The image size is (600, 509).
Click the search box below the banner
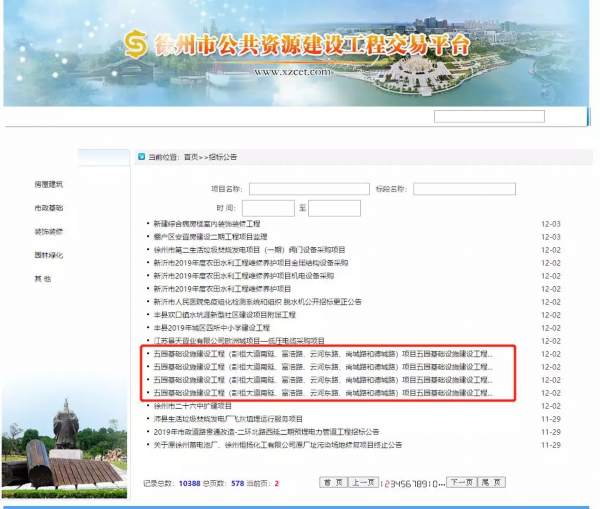[x=489, y=116]
